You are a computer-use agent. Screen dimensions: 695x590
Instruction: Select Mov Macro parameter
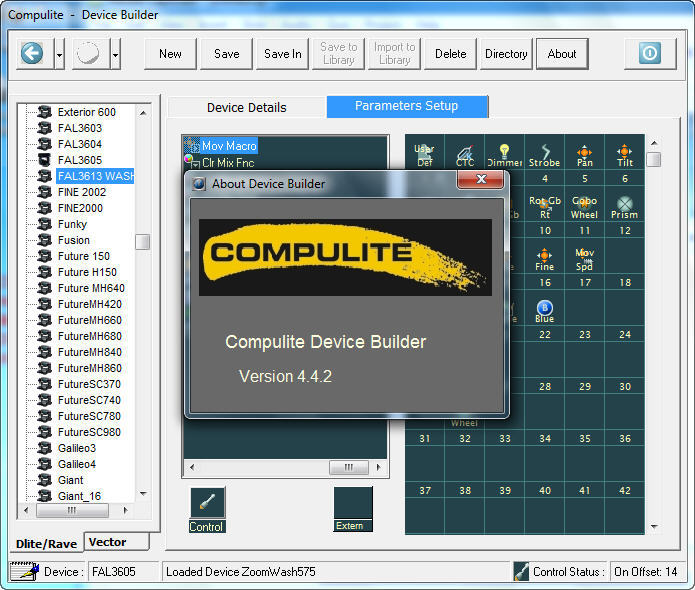pyautogui.click(x=229, y=146)
